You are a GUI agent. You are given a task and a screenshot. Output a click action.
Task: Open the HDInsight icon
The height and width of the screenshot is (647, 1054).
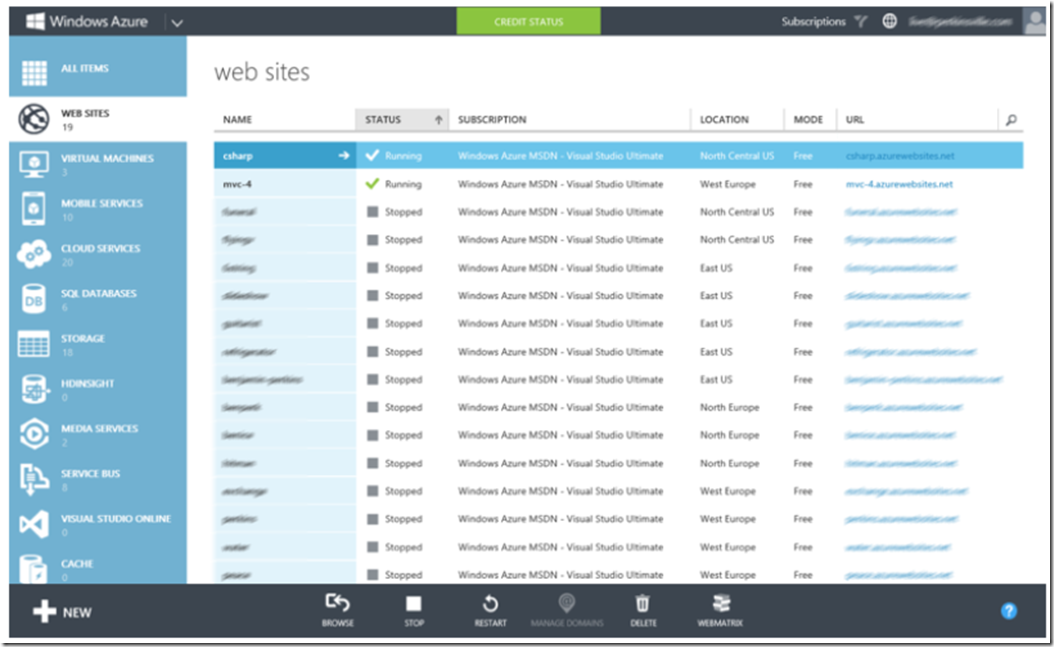pyautogui.click(x=34, y=388)
